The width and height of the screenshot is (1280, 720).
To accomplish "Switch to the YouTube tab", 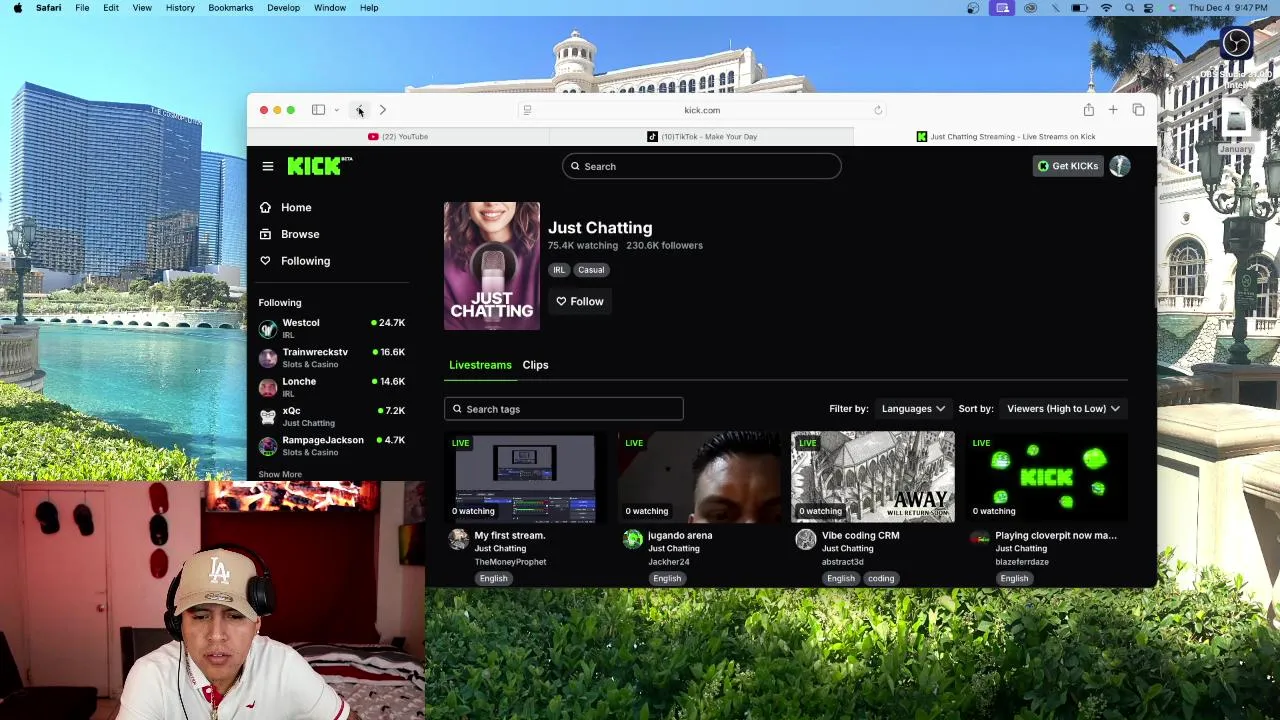I will pyautogui.click(x=398, y=136).
